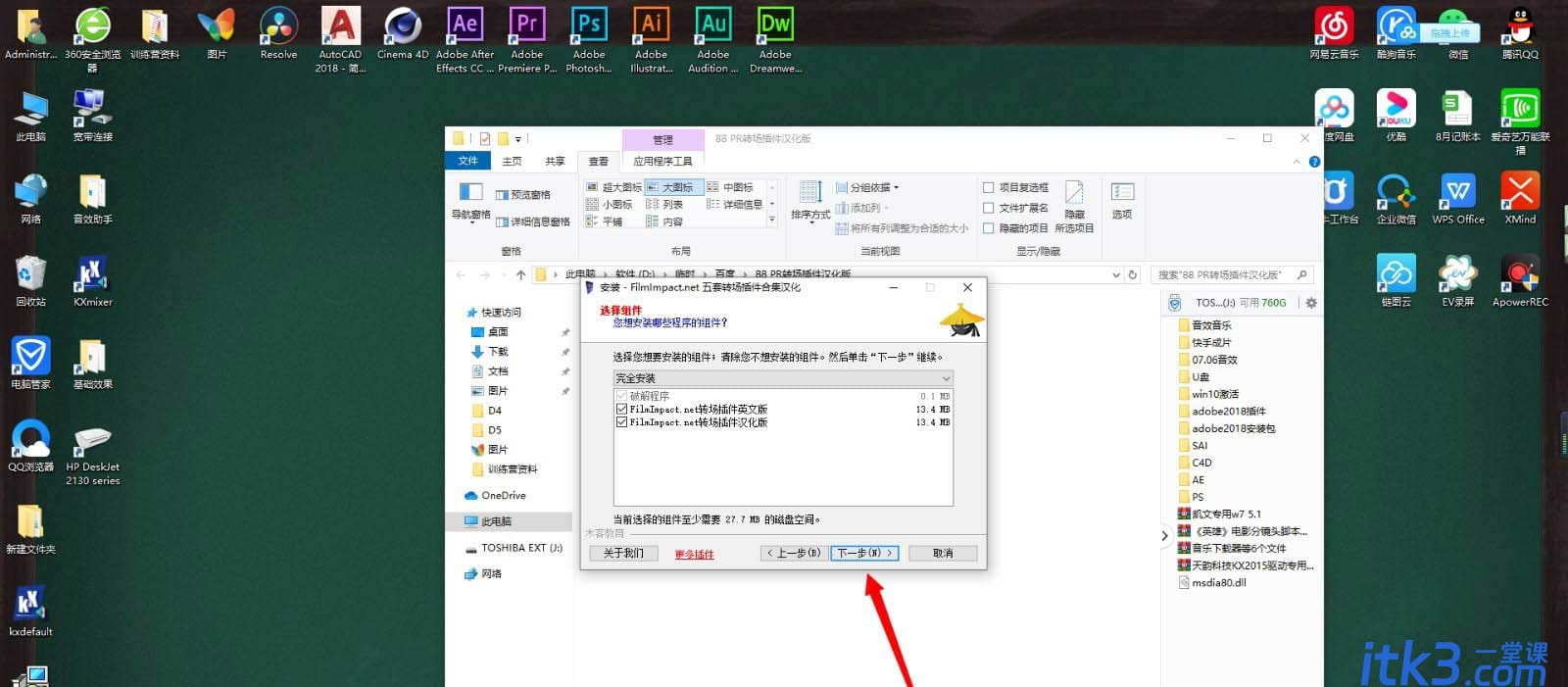
Task: Open Adobe Audition desktop icon
Action: click(713, 39)
